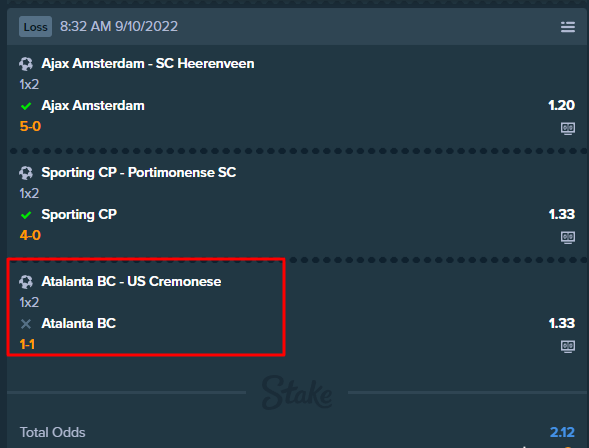Click the soccer ball icon beside Atalanta BC match
This screenshot has height=448, width=589.
26,282
